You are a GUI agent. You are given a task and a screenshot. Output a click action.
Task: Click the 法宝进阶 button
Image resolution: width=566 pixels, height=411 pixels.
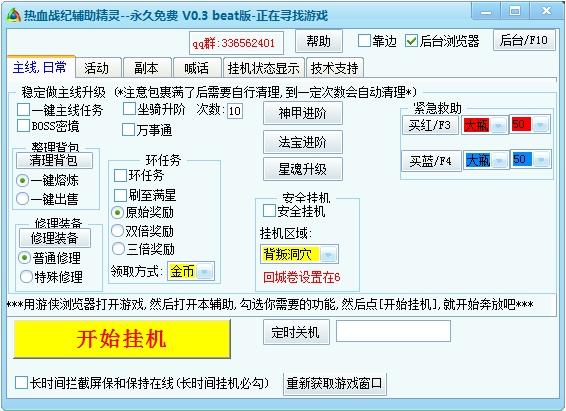[302, 142]
